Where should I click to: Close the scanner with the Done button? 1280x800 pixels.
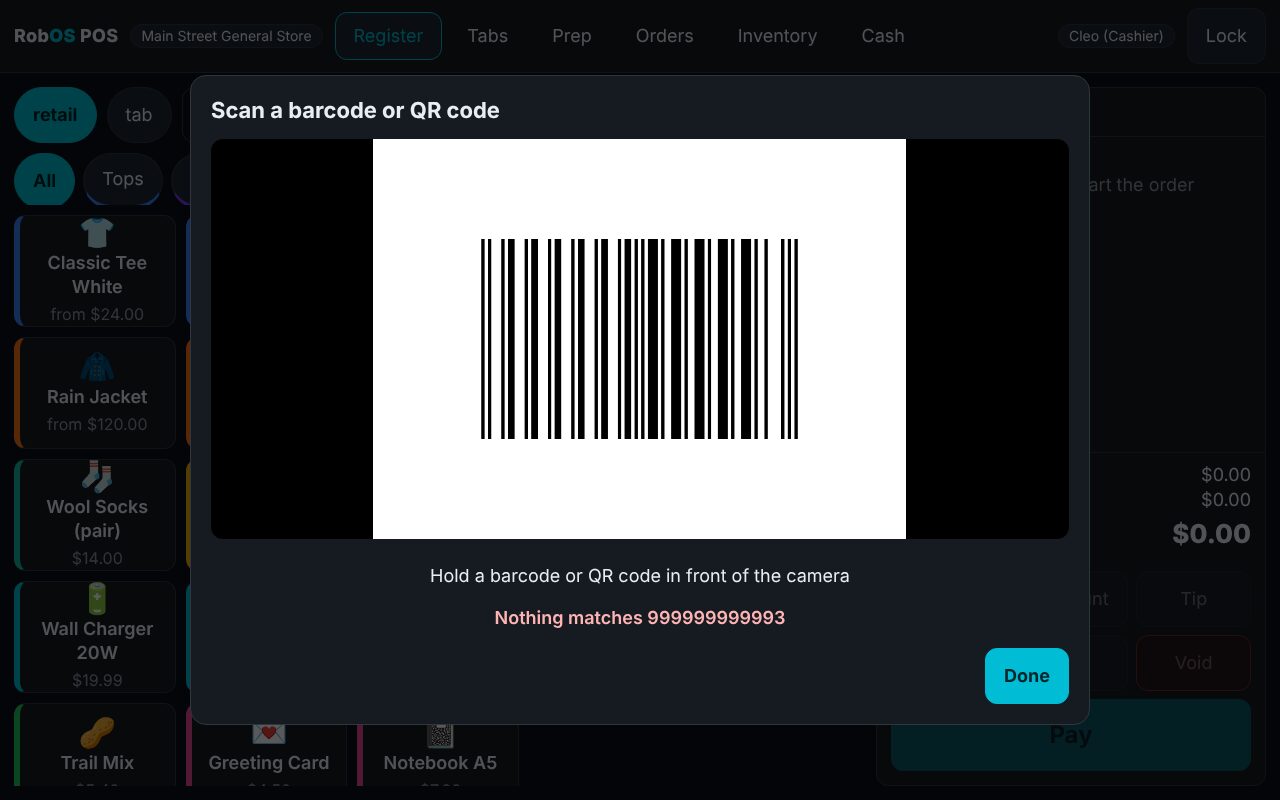click(1027, 676)
